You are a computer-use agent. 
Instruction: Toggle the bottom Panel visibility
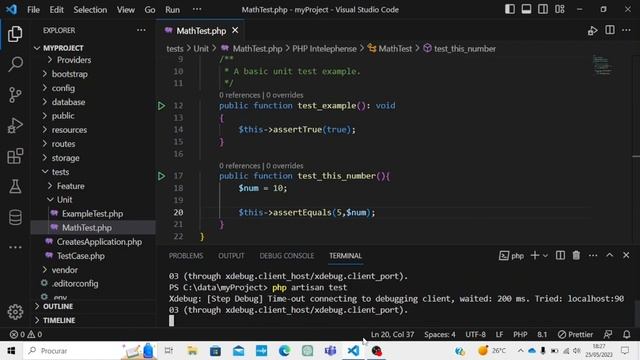(527, 9)
